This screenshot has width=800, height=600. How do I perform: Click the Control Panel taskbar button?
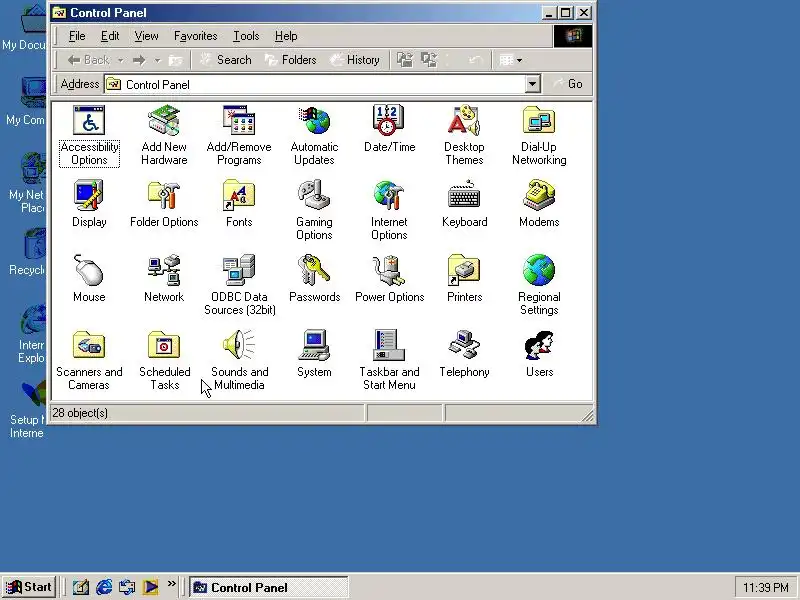(269, 587)
